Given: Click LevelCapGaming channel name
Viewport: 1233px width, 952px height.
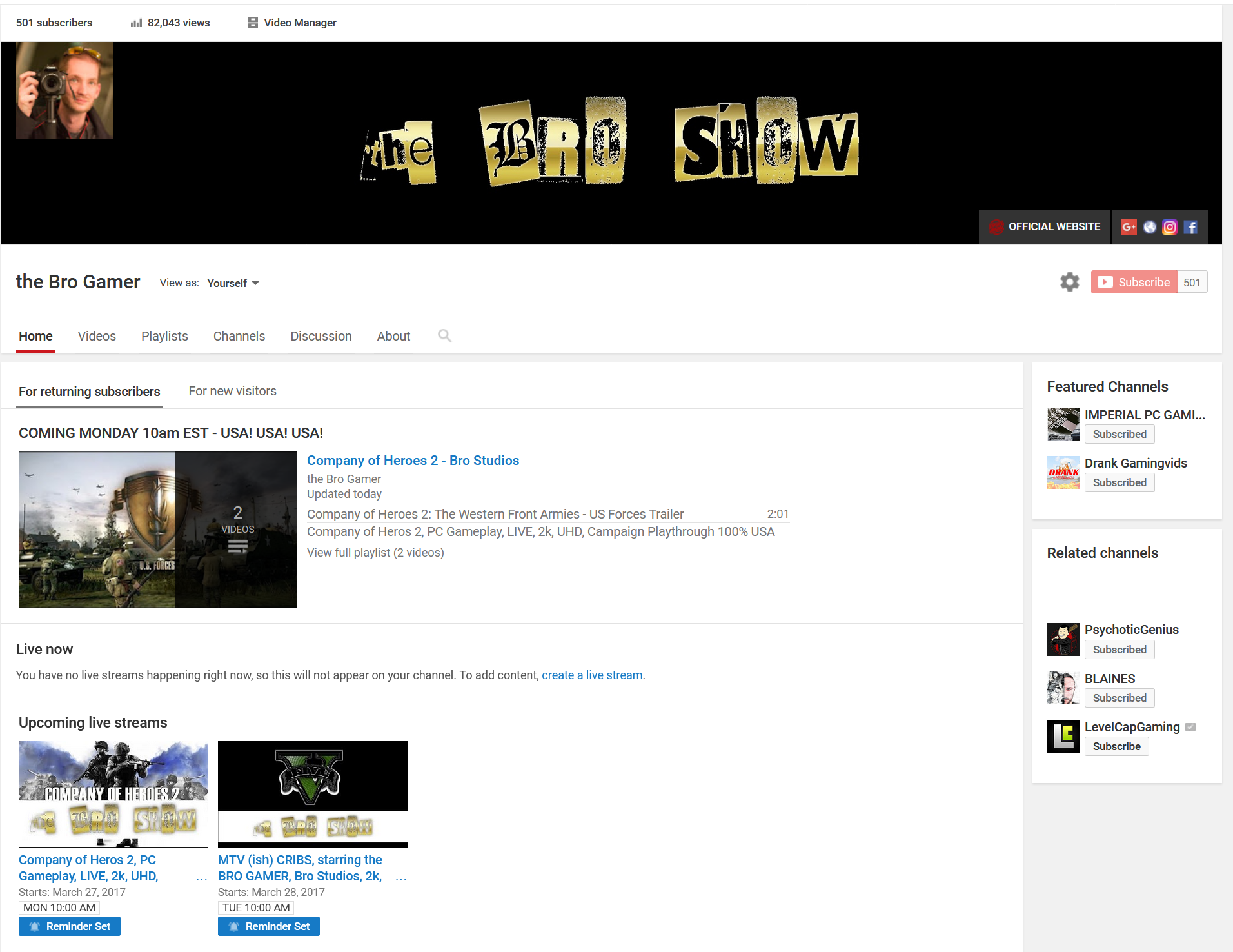Looking at the screenshot, I should point(1132,727).
